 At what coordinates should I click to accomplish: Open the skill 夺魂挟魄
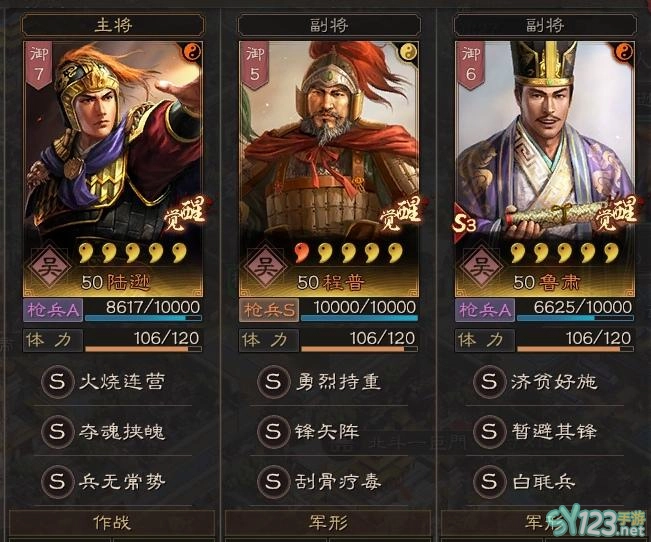122,432
